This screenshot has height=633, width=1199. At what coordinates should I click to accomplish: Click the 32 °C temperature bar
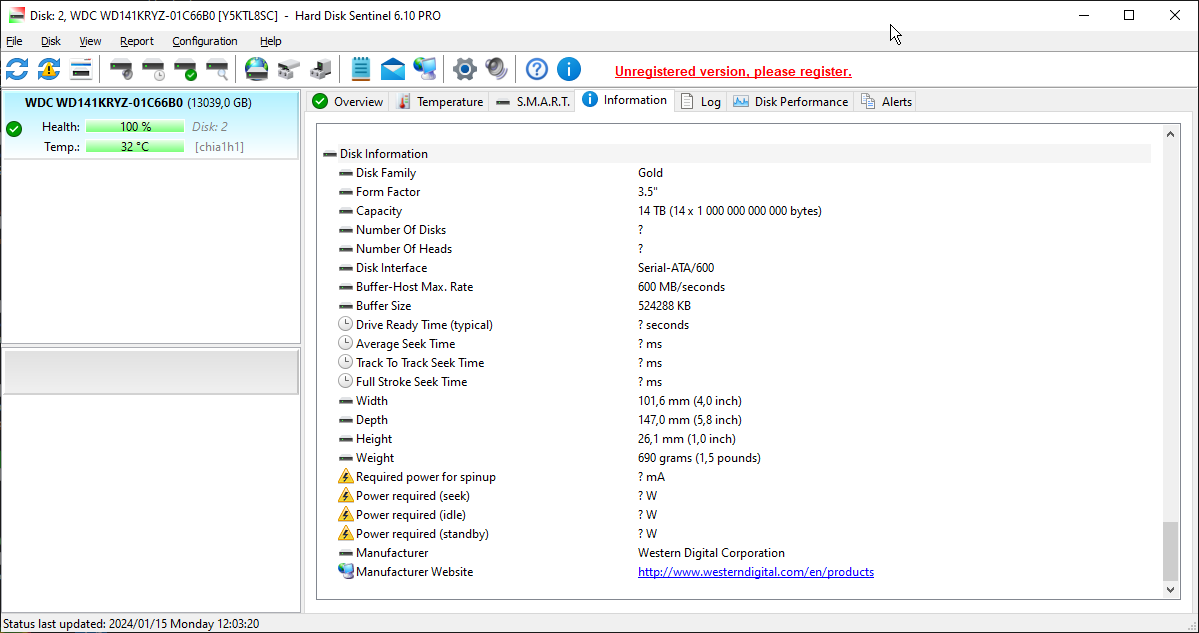coord(135,147)
